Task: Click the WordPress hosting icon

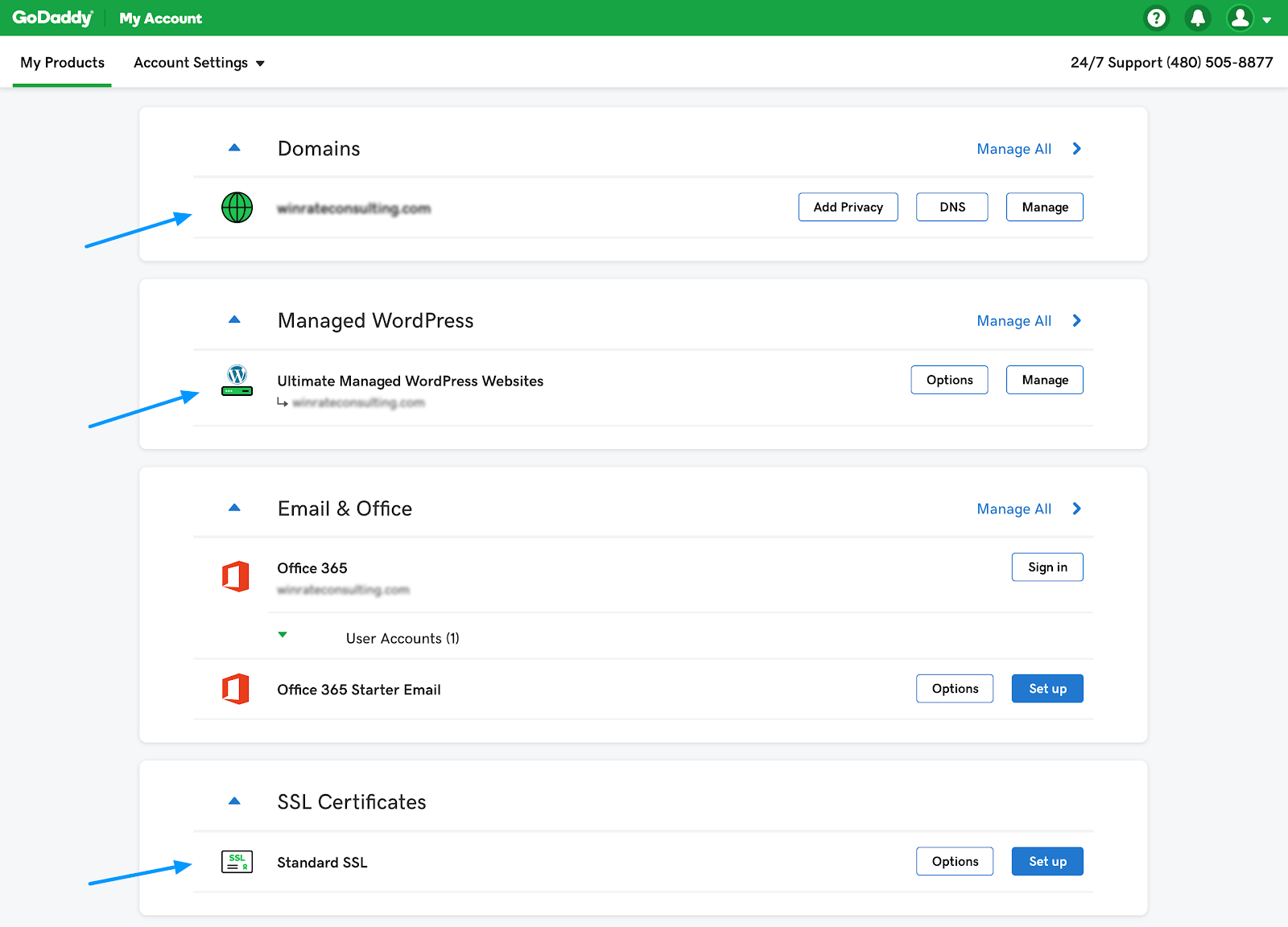Action: pyautogui.click(x=237, y=381)
